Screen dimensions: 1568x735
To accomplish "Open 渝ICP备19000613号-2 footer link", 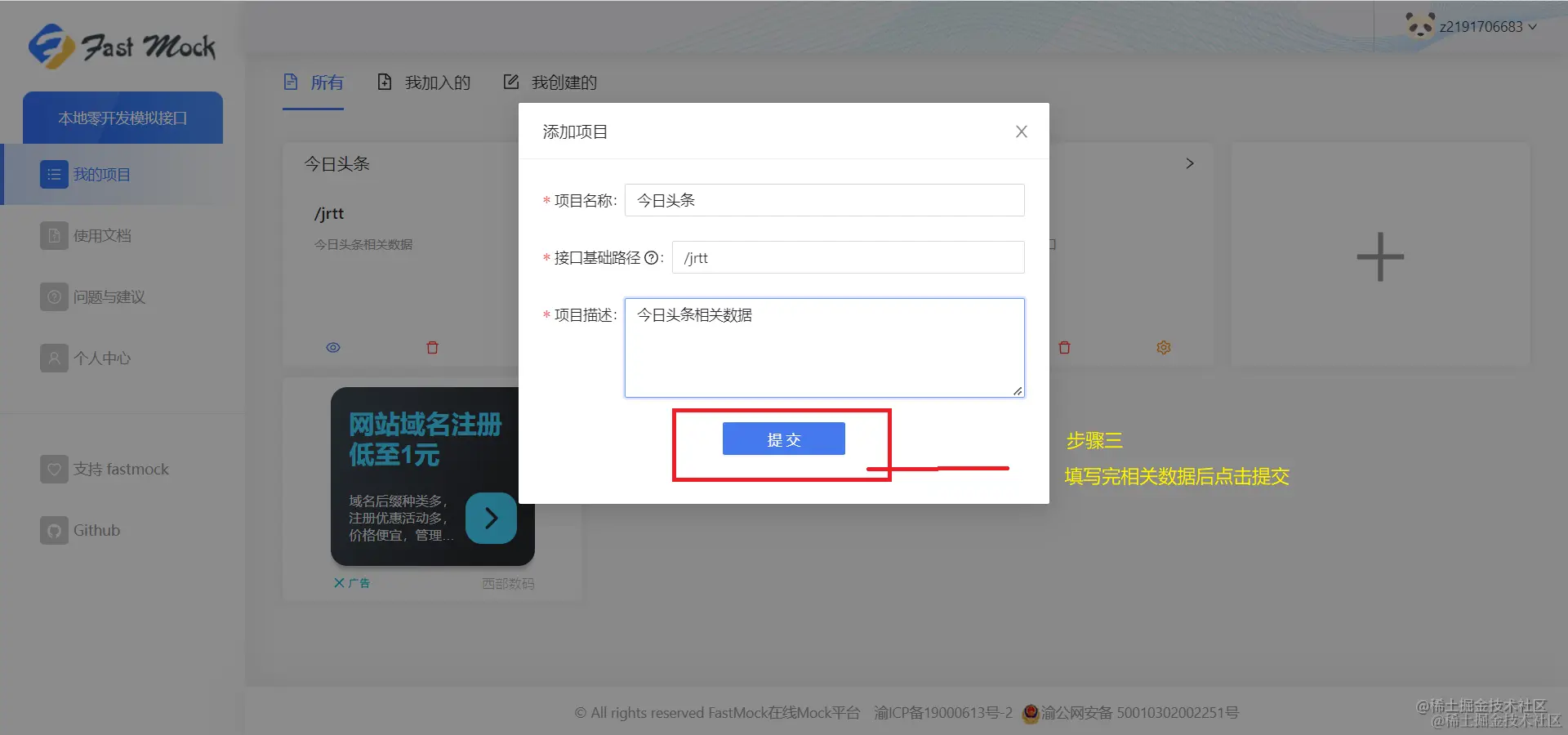I will pyautogui.click(x=942, y=713).
